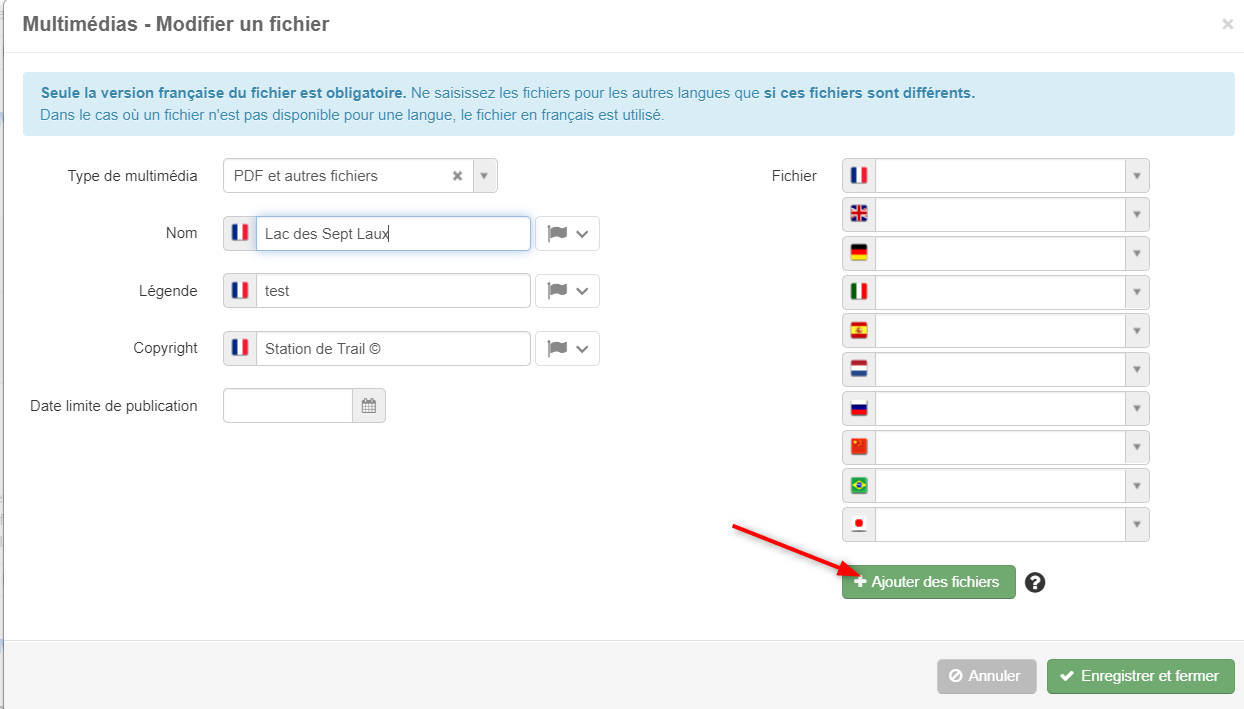Viewport: 1244px width, 709px height.
Task: Click the French flag beside Légende field
Action: [240, 290]
